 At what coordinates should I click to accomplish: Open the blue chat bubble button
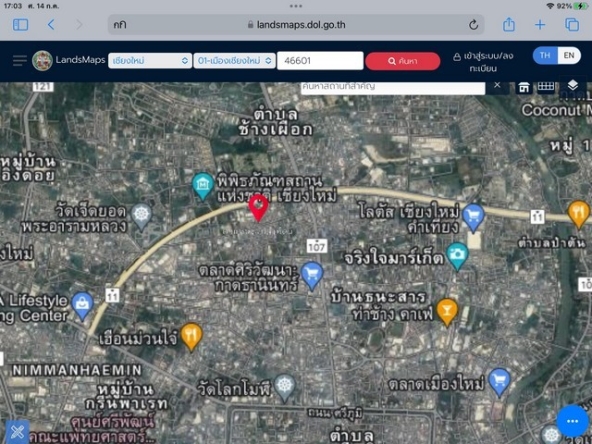coord(572,421)
